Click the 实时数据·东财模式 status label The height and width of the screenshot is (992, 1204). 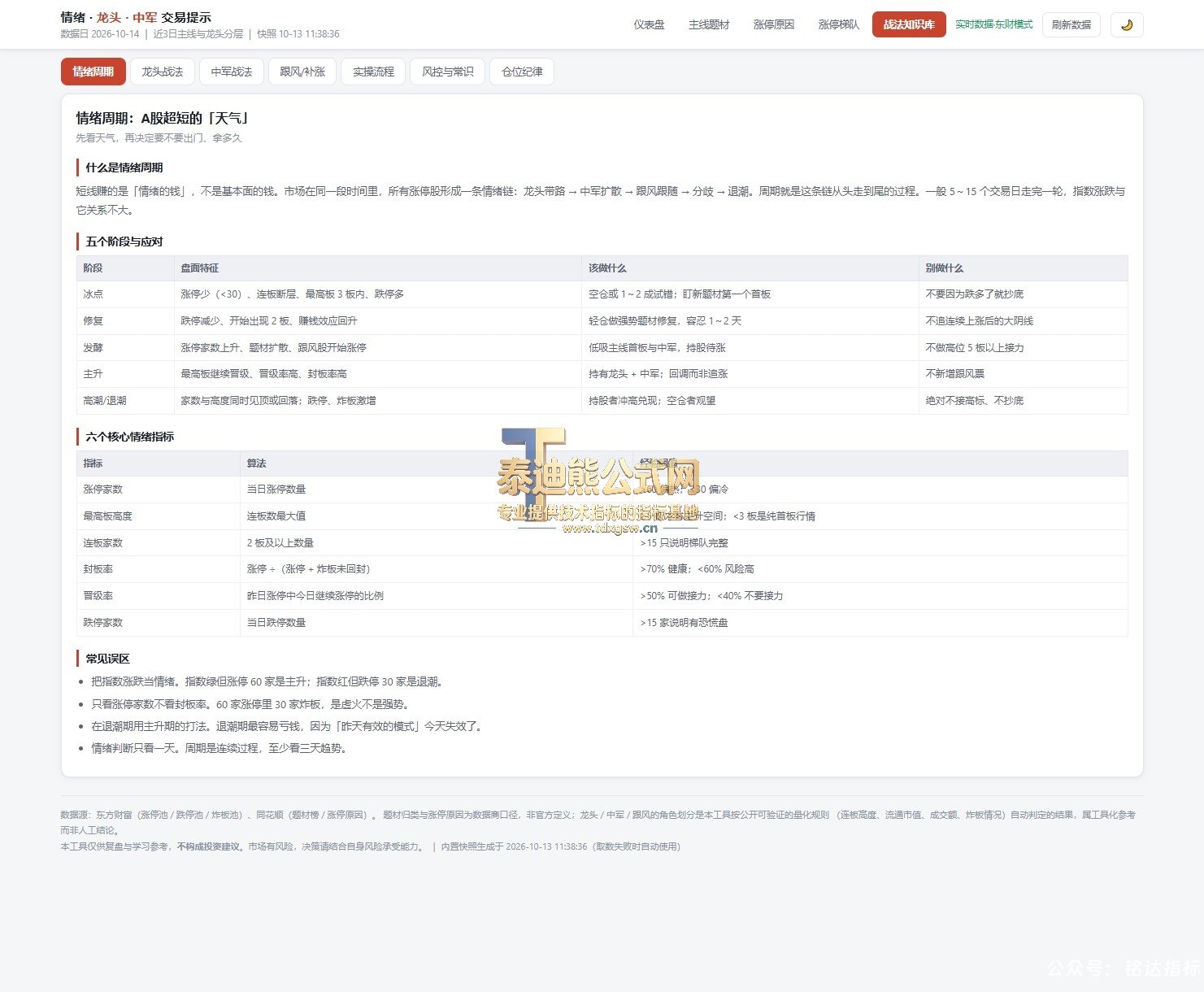pyautogui.click(x=993, y=24)
